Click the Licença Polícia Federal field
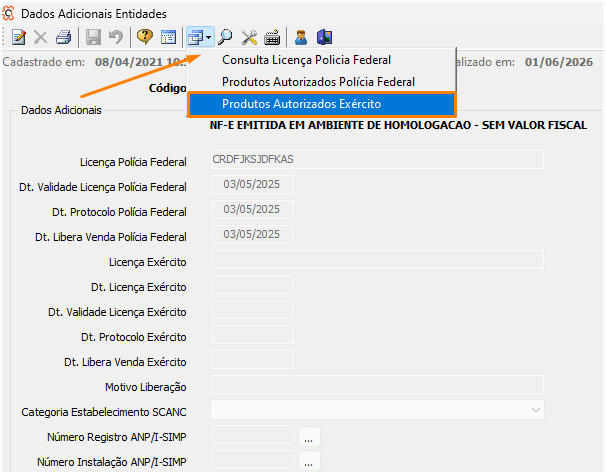The height and width of the screenshot is (472, 606). (x=377, y=159)
